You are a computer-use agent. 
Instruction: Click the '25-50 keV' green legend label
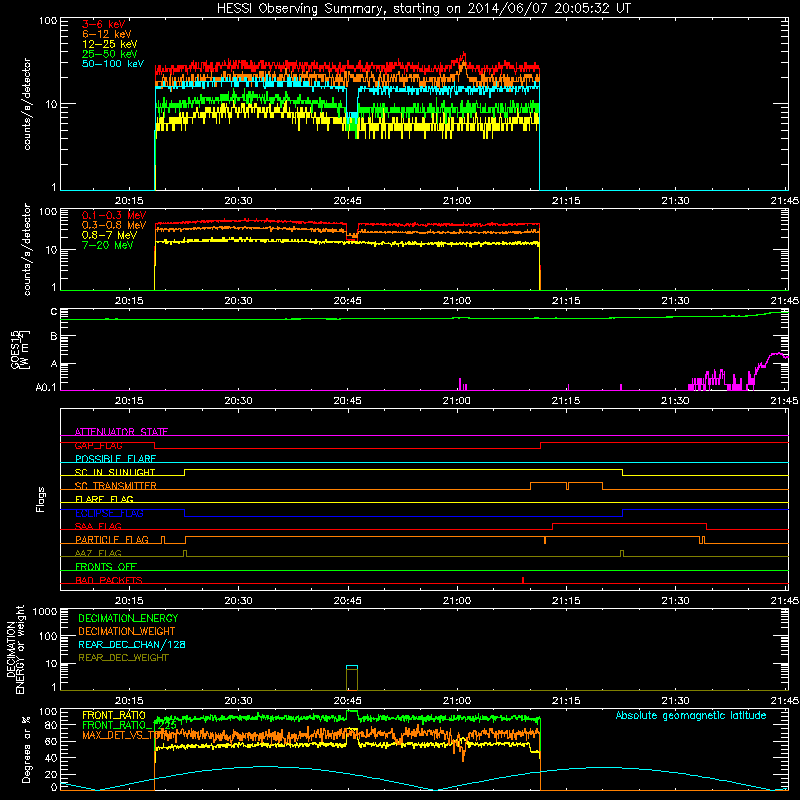tap(109, 54)
